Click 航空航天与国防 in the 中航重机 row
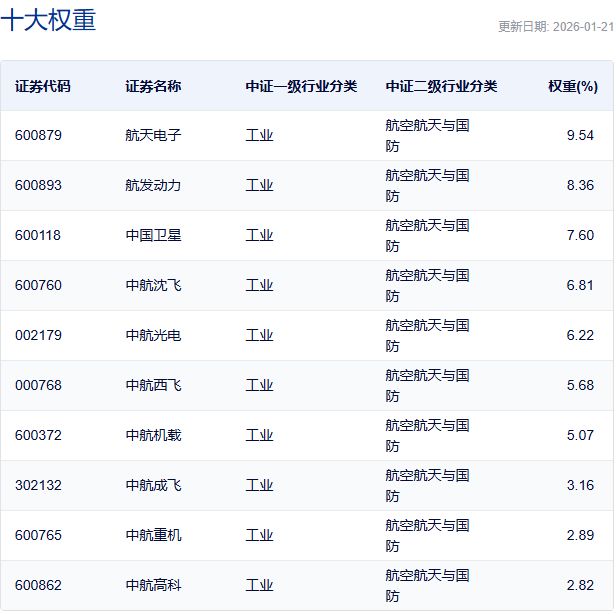This screenshot has width=616, height=614. pos(427,535)
